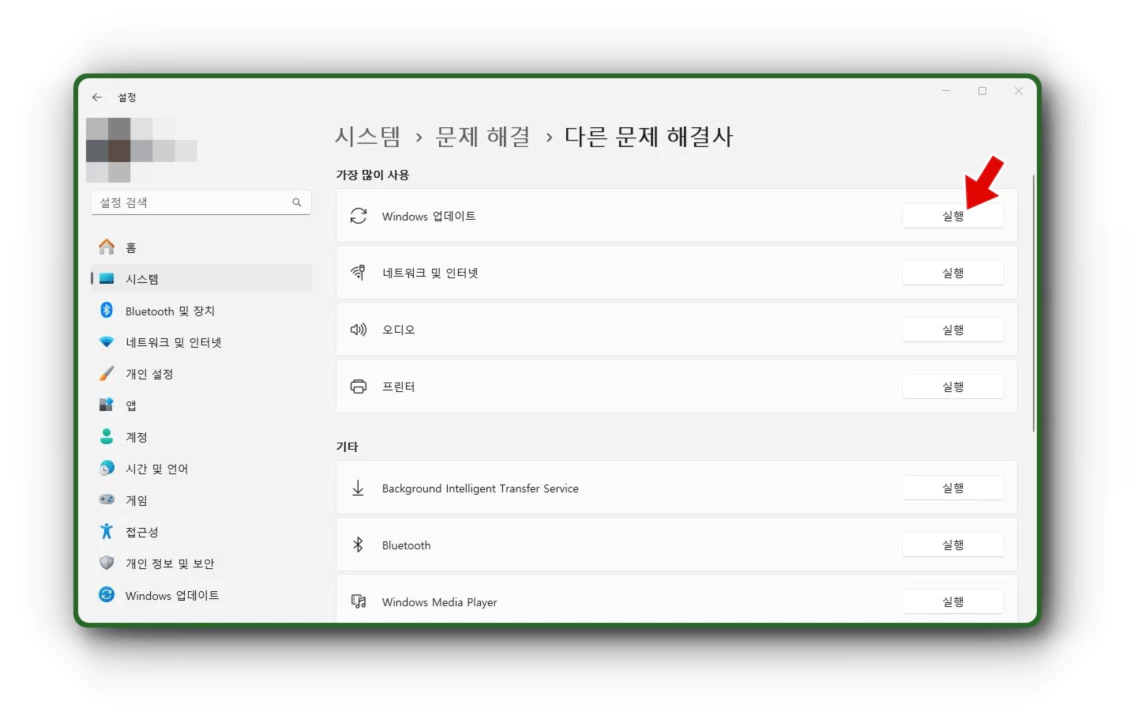Image resolution: width=1134 pixels, height=720 pixels.
Task: Click the 기타 section heading
Action: [x=347, y=447]
